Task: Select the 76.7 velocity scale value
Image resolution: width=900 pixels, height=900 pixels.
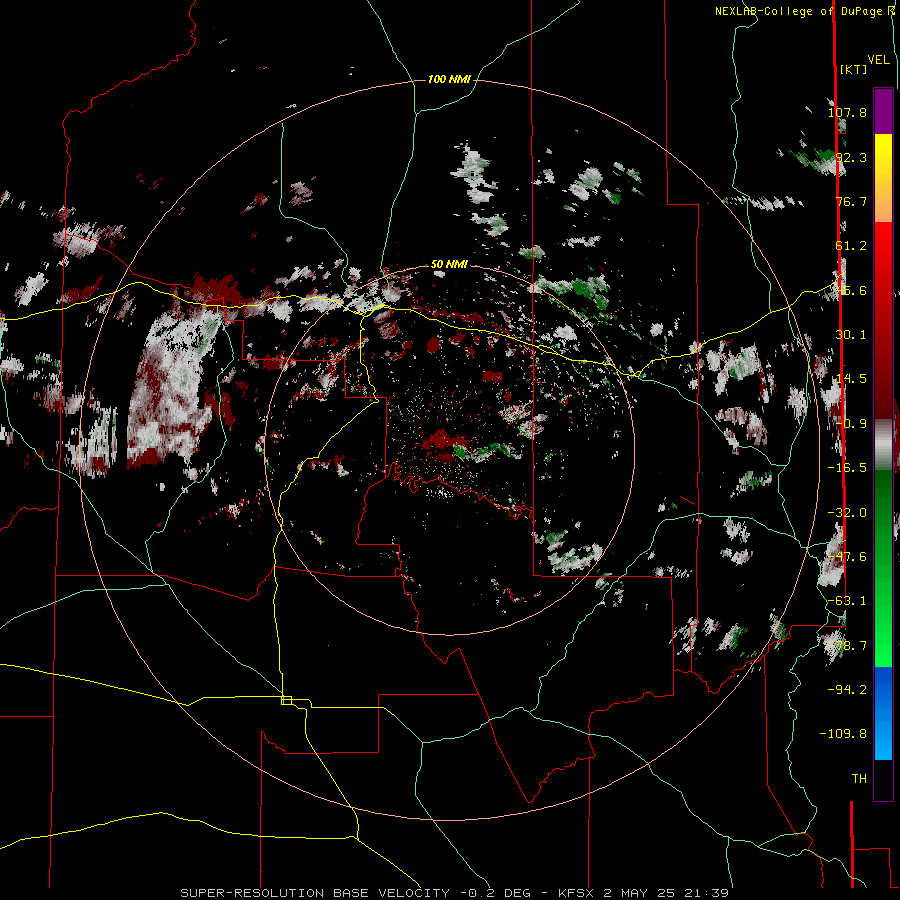Action: pos(851,201)
